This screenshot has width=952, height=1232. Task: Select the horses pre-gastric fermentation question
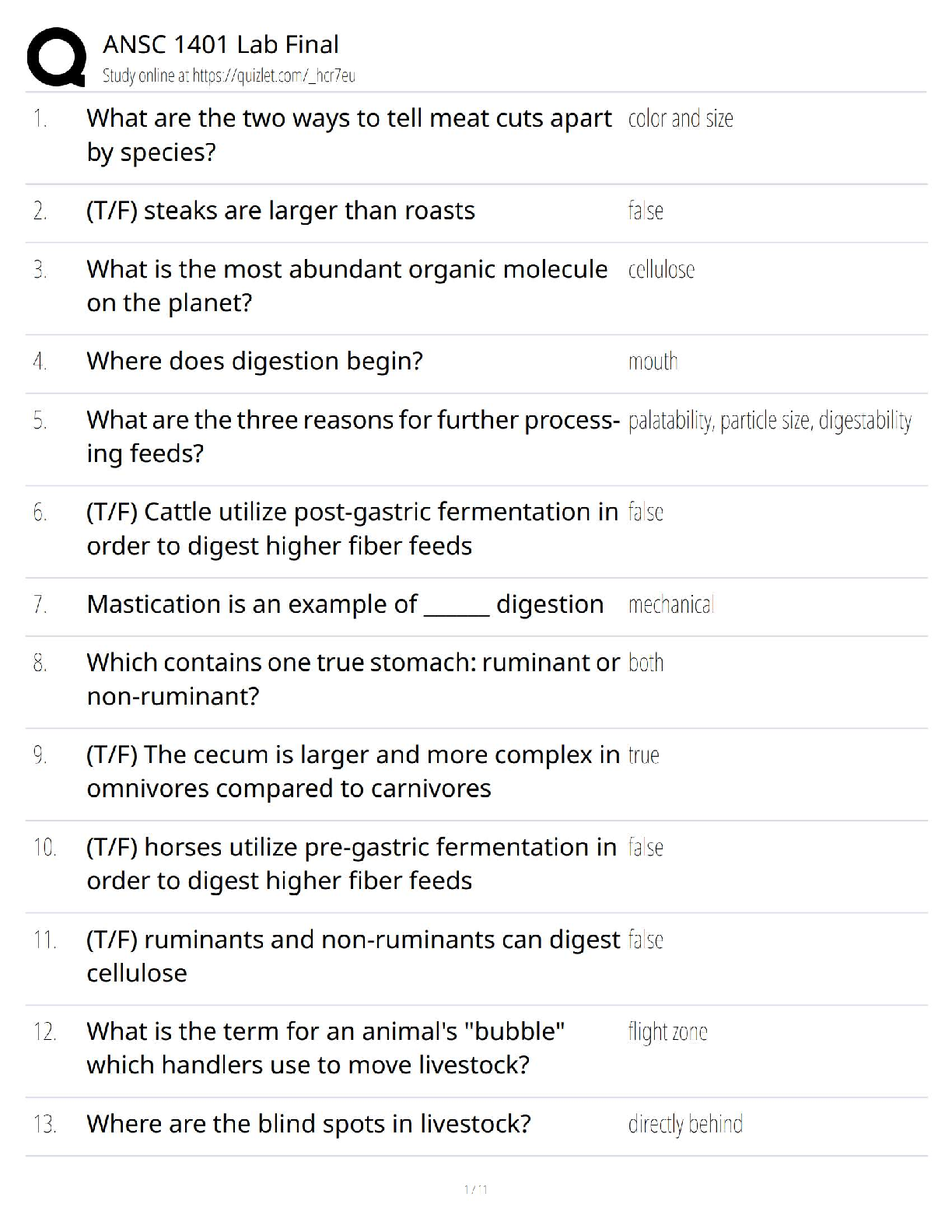351,863
